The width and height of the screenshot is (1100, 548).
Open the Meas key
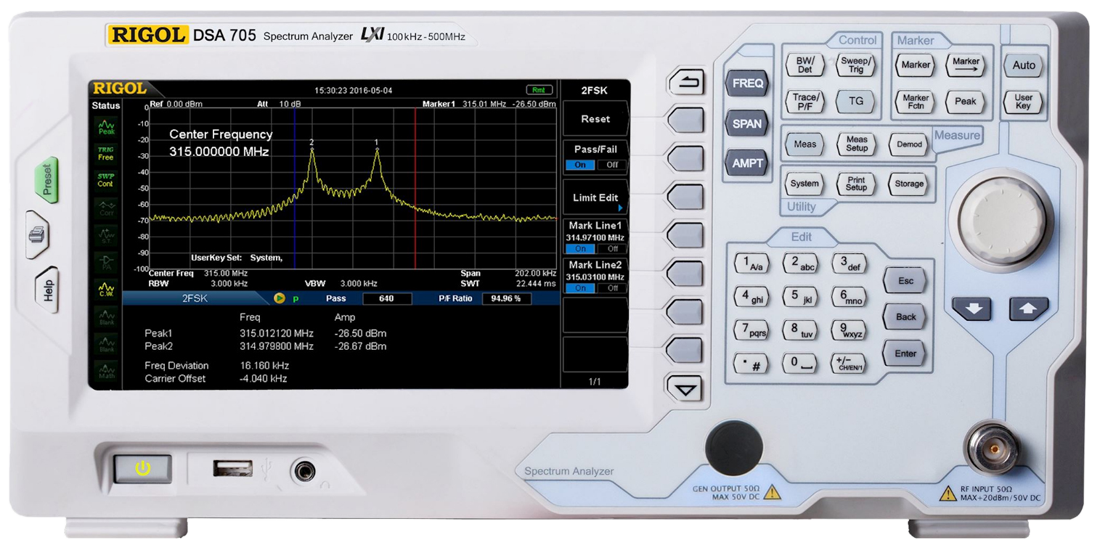click(x=805, y=145)
